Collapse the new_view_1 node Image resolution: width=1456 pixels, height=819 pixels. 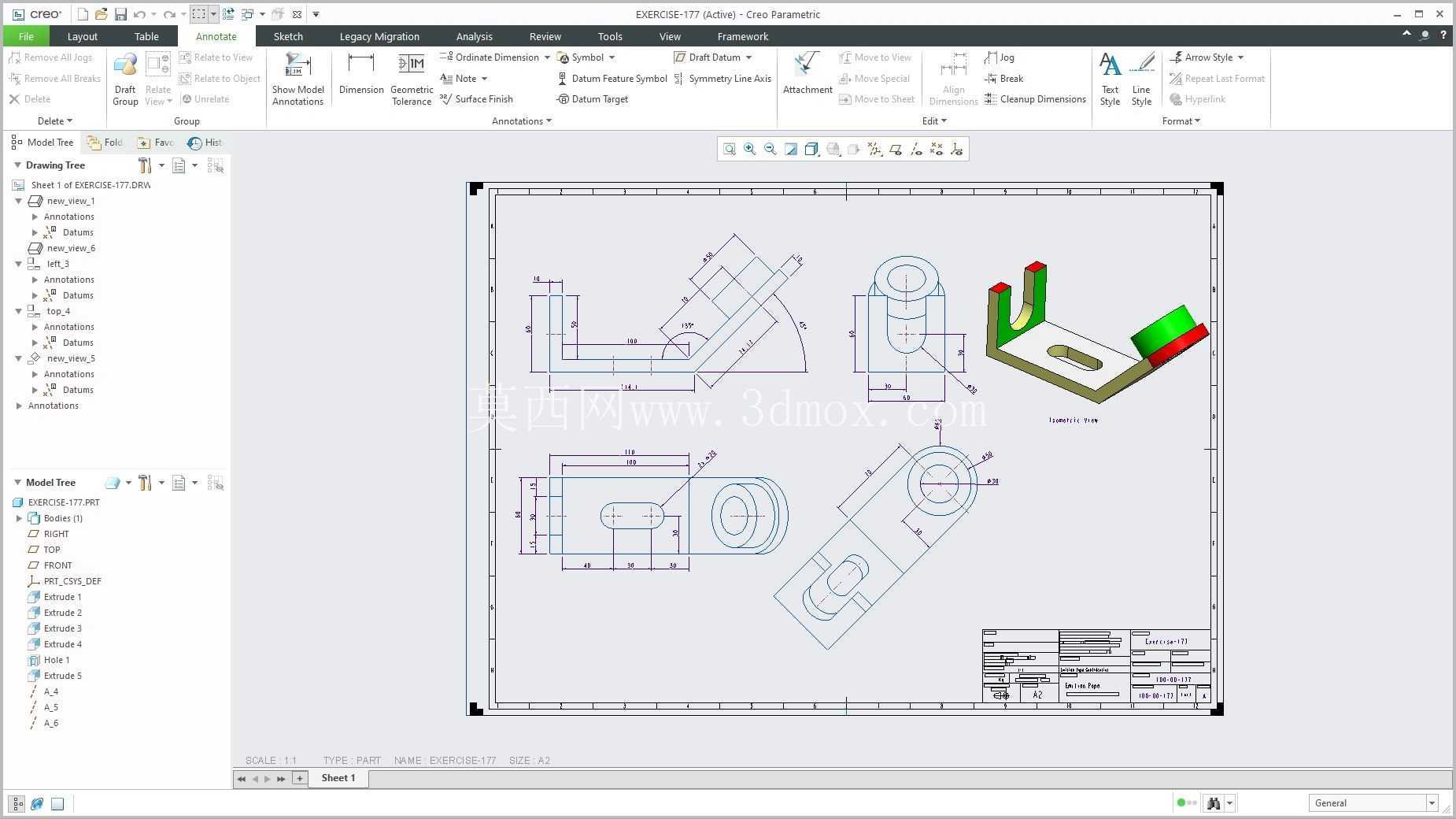tap(19, 201)
